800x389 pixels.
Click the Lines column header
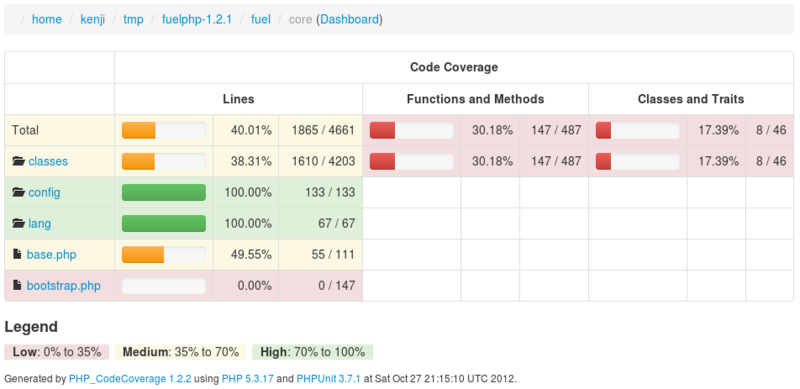click(238, 99)
